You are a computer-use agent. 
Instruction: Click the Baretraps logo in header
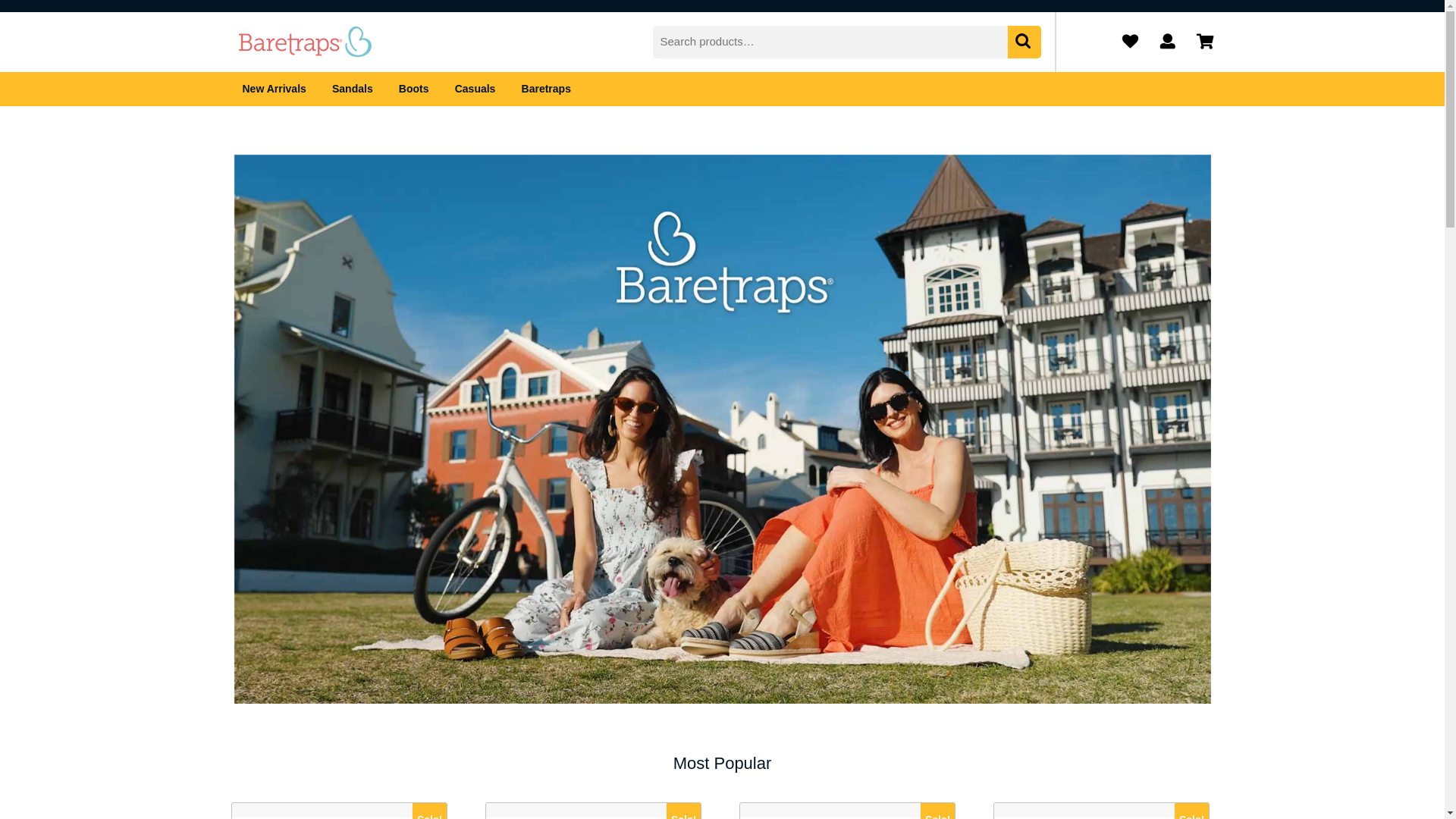click(305, 42)
